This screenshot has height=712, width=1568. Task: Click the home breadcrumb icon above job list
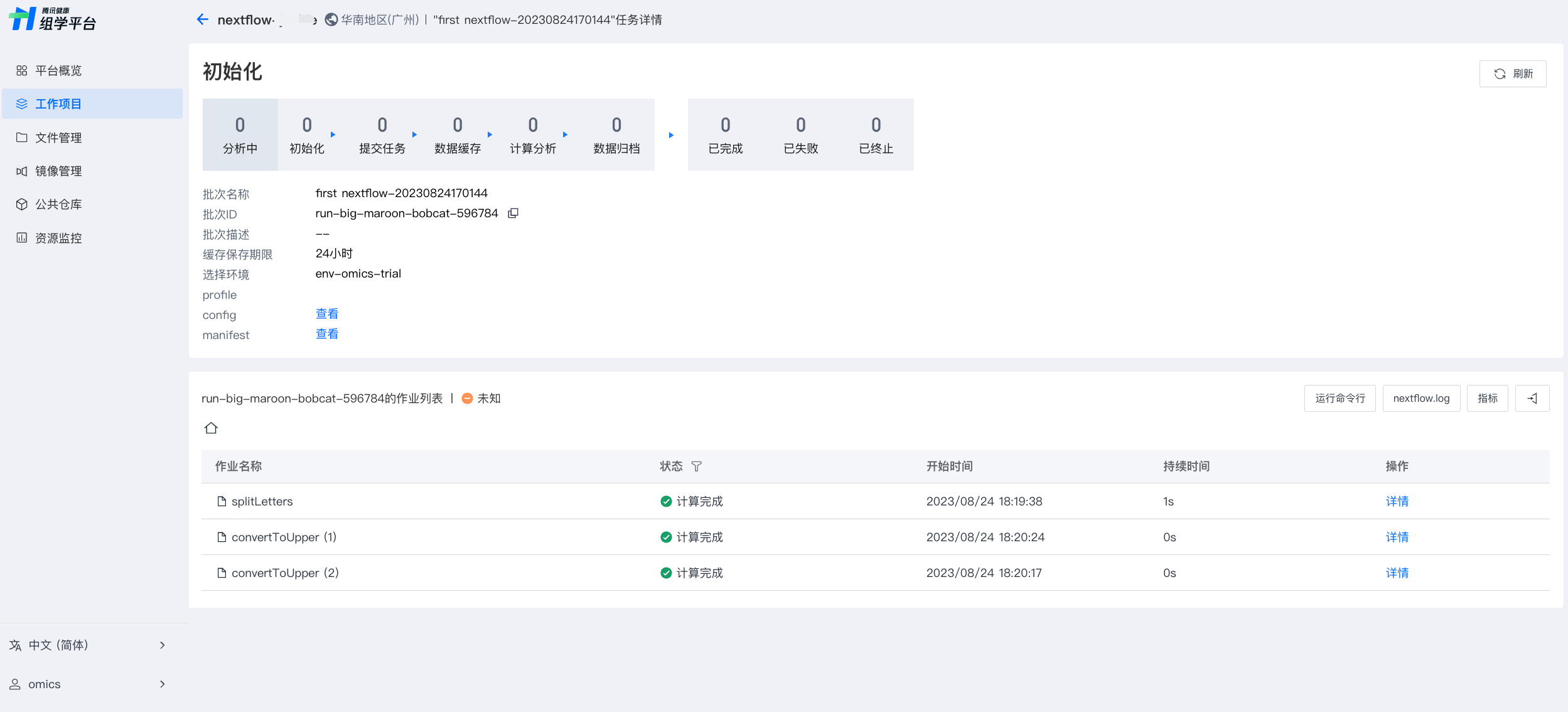pos(211,428)
